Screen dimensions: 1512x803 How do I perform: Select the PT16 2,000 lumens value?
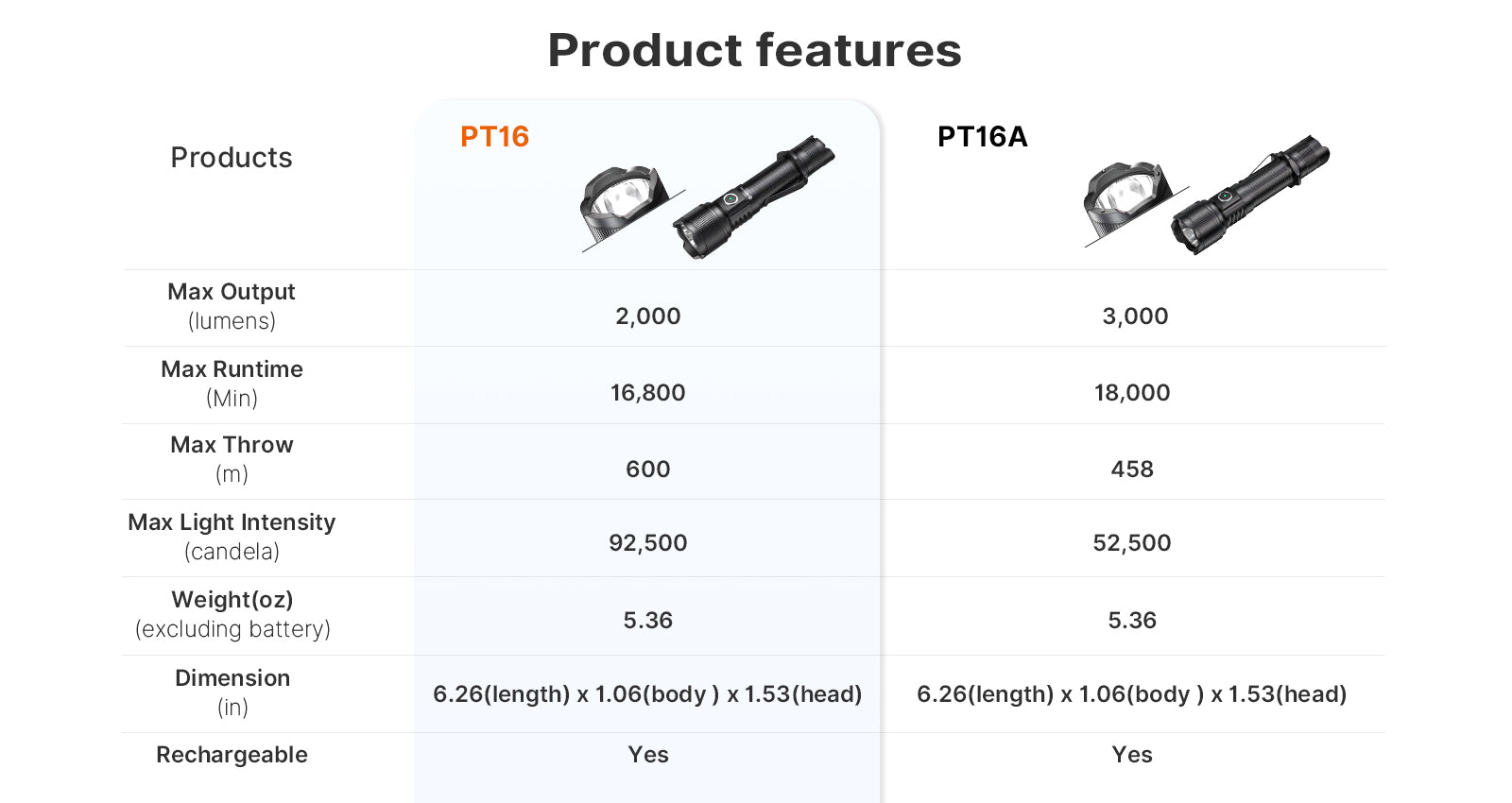tap(648, 316)
